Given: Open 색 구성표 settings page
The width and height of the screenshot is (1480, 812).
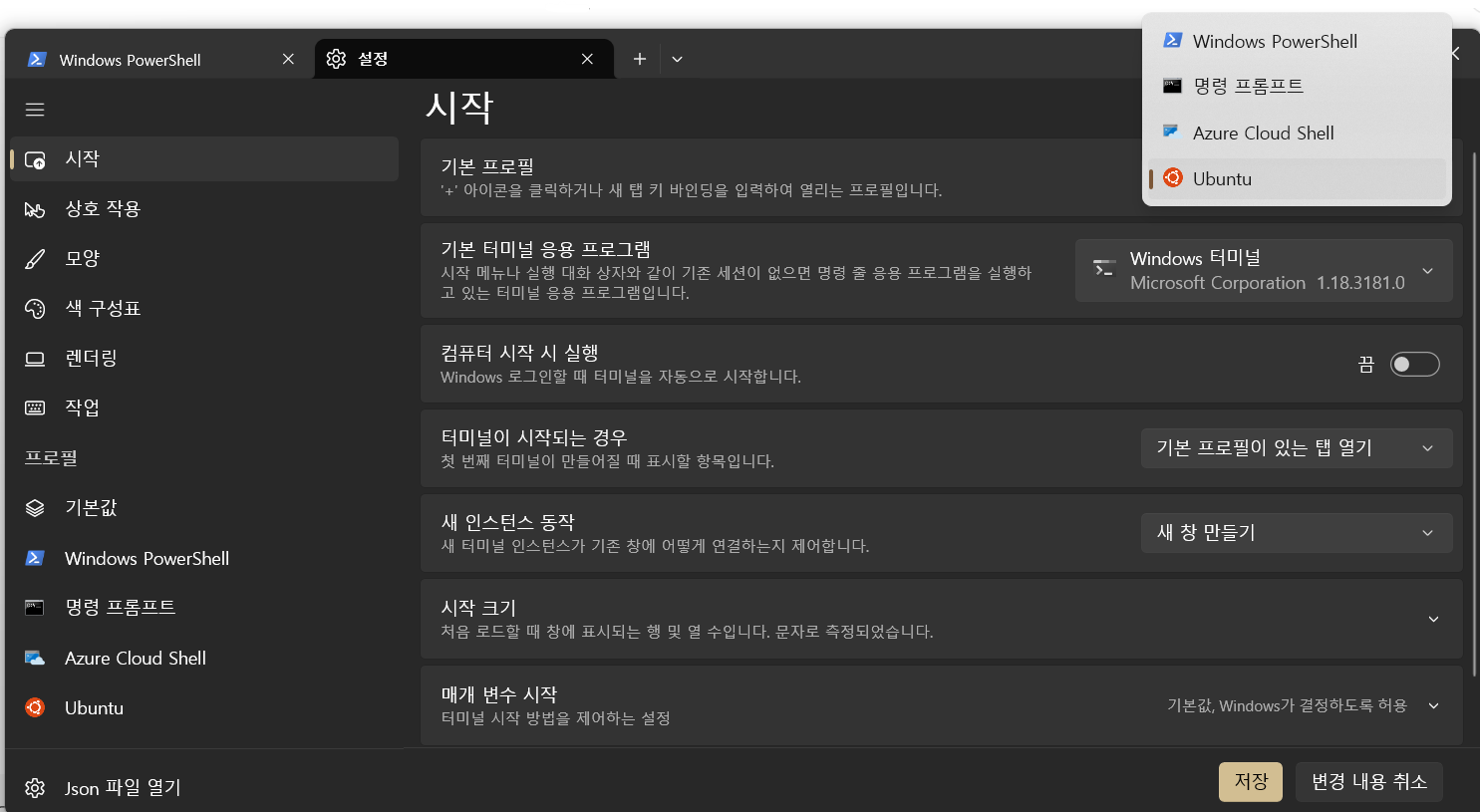Looking at the screenshot, I should (x=204, y=309).
